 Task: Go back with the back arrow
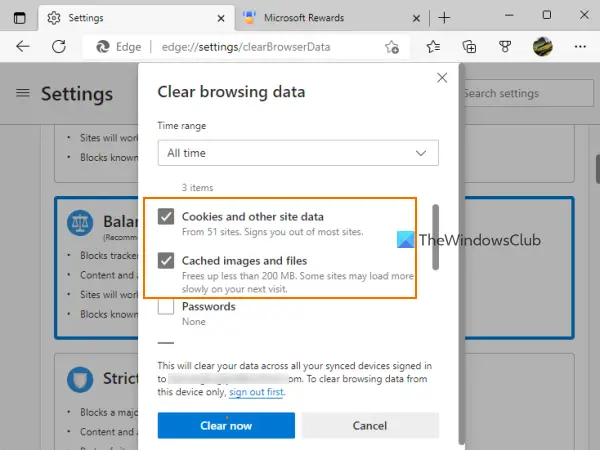click(x=23, y=47)
